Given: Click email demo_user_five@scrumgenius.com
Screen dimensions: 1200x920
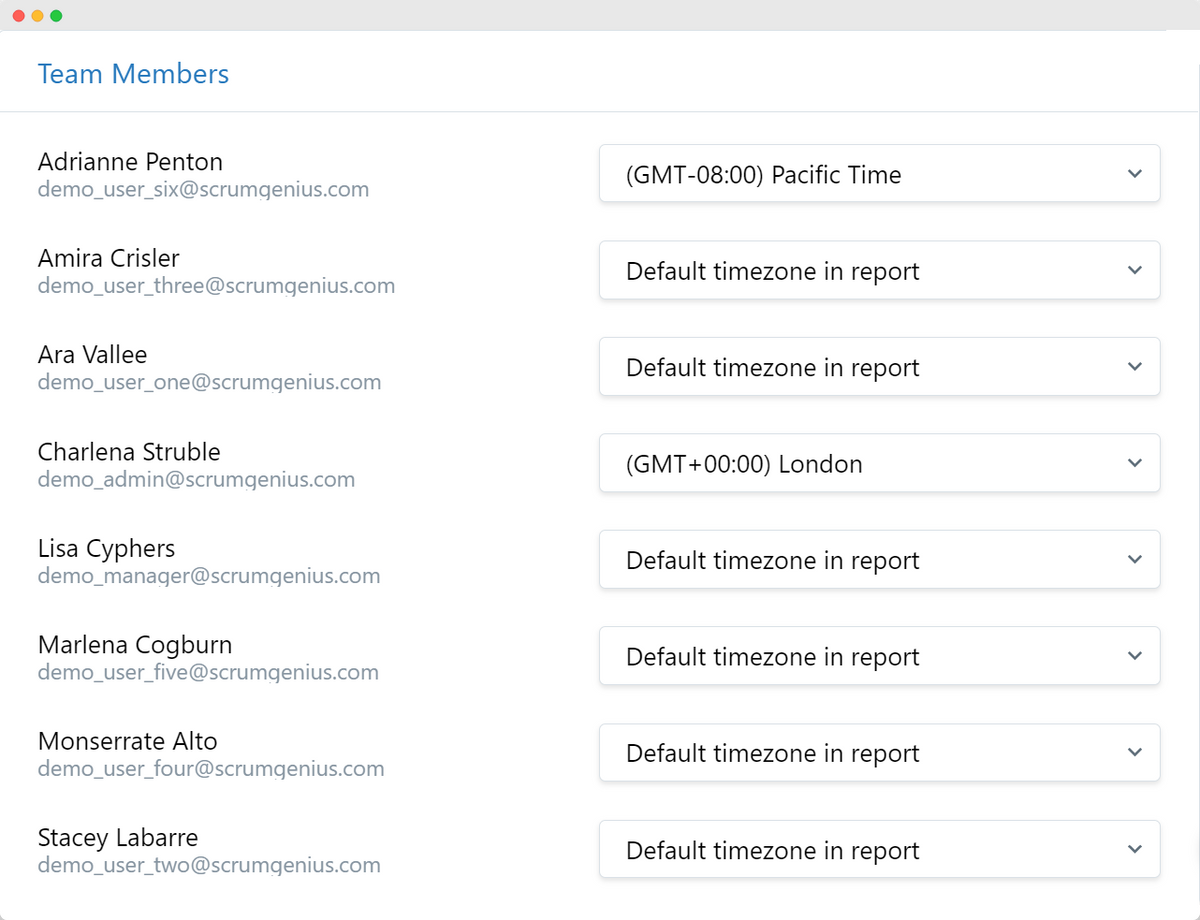Looking at the screenshot, I should coord(208,672).
